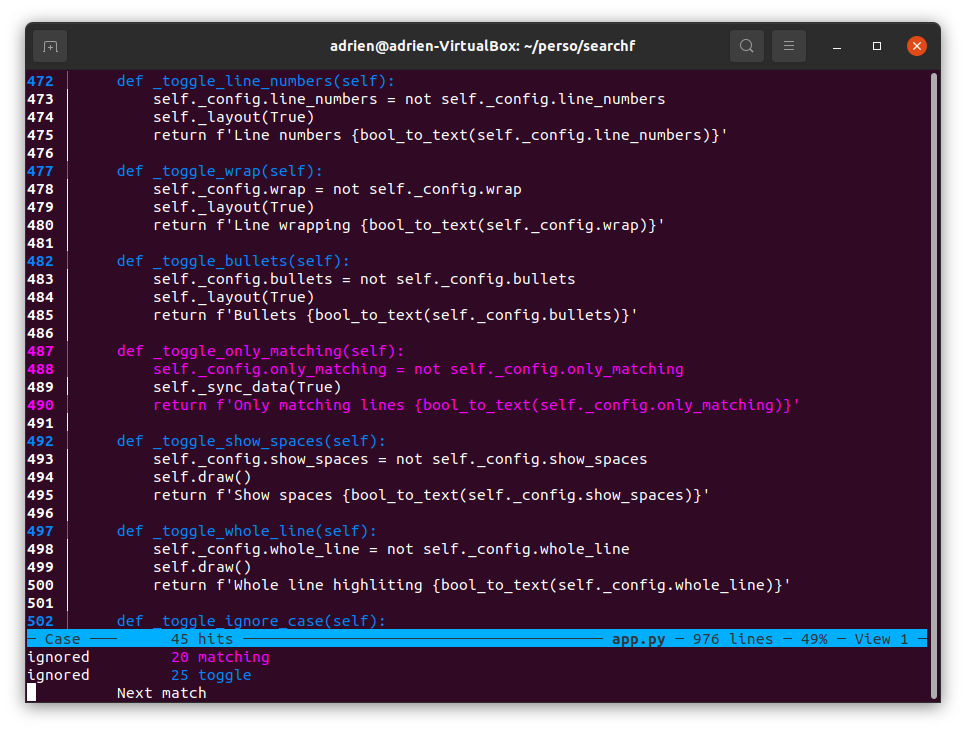Click the Case mode label in the status bar

62,638
